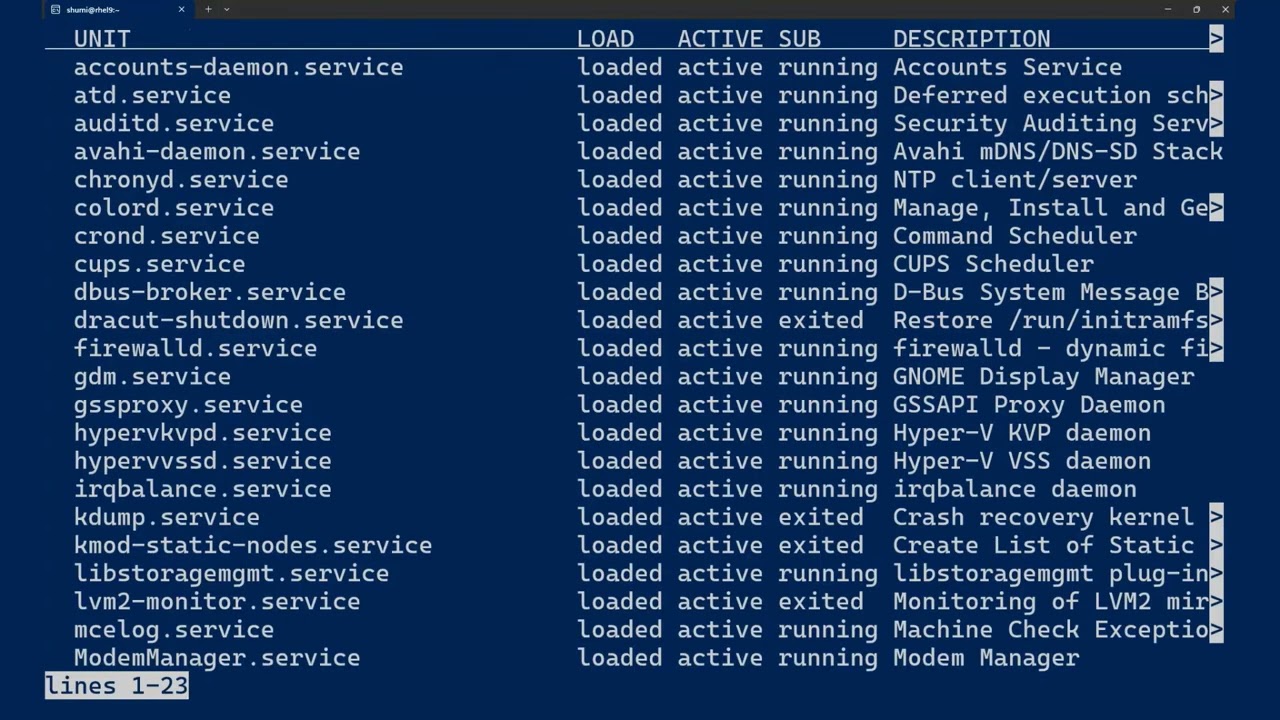Click the "lines 1-23" pager status
This screenshot has height=720, width=1280.
click(x=117, y=686)
